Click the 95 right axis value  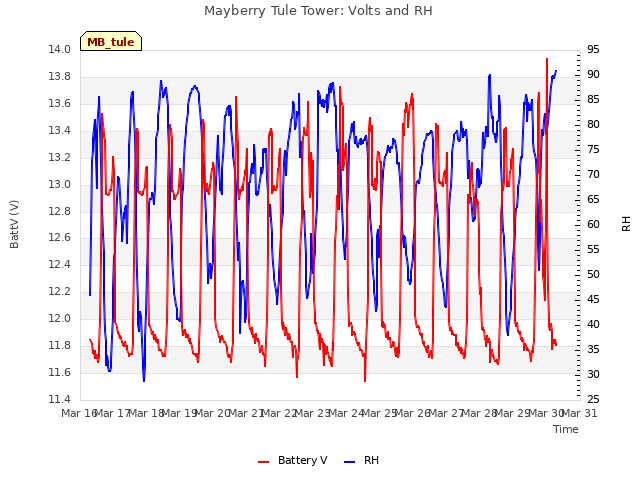tap(593, 49)
